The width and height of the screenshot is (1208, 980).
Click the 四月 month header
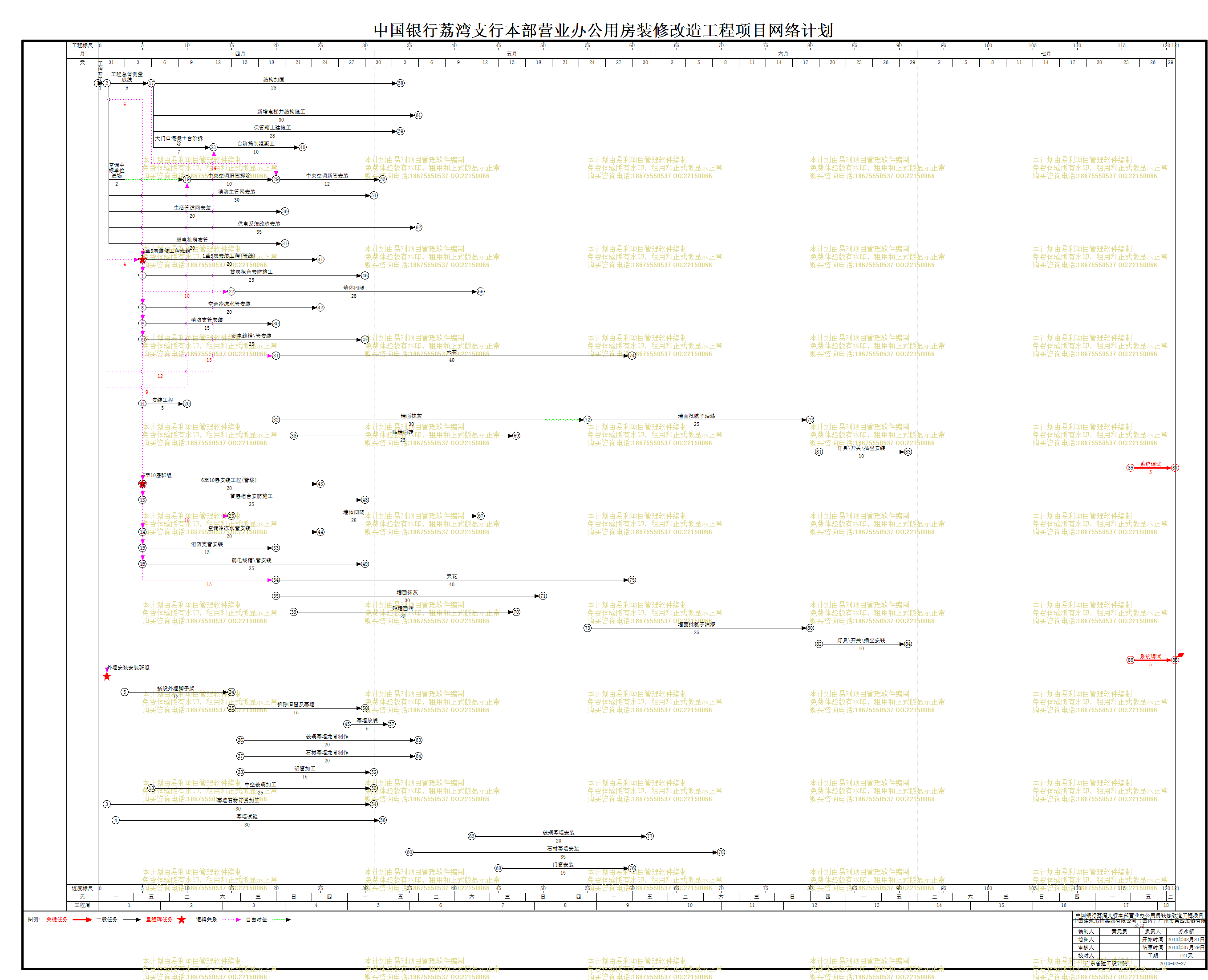(240, 54)
